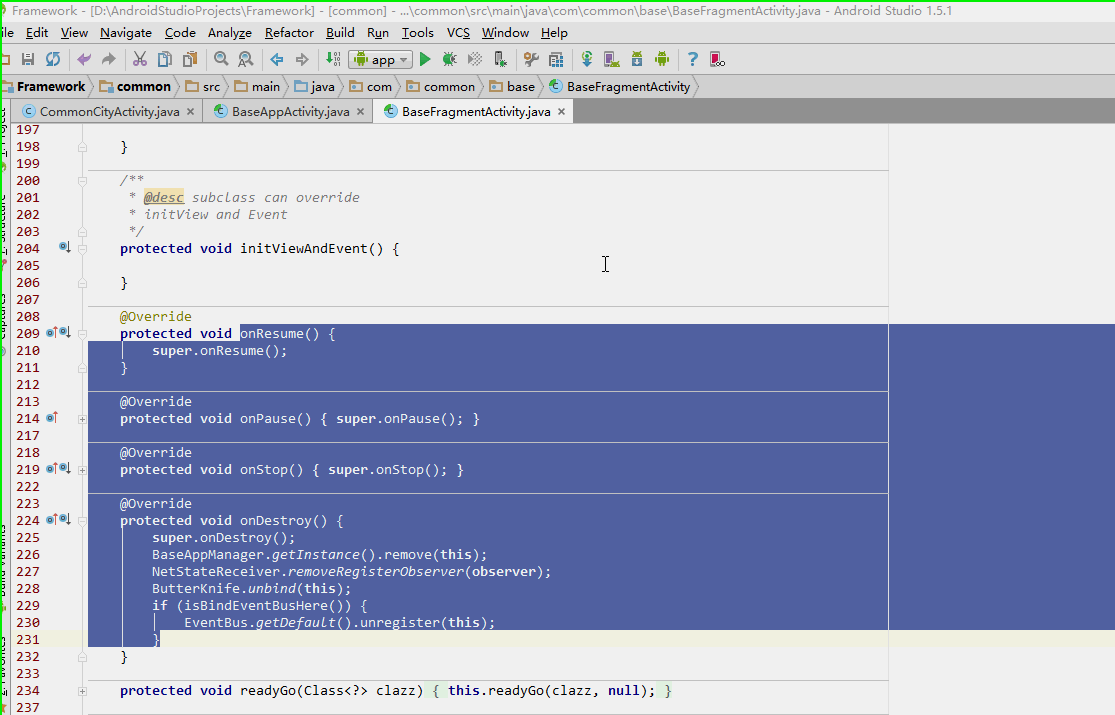Open Replace with the magnifier-A icon
The height and width of the screenshot is (715, 1115).
[x=245, y=59]
